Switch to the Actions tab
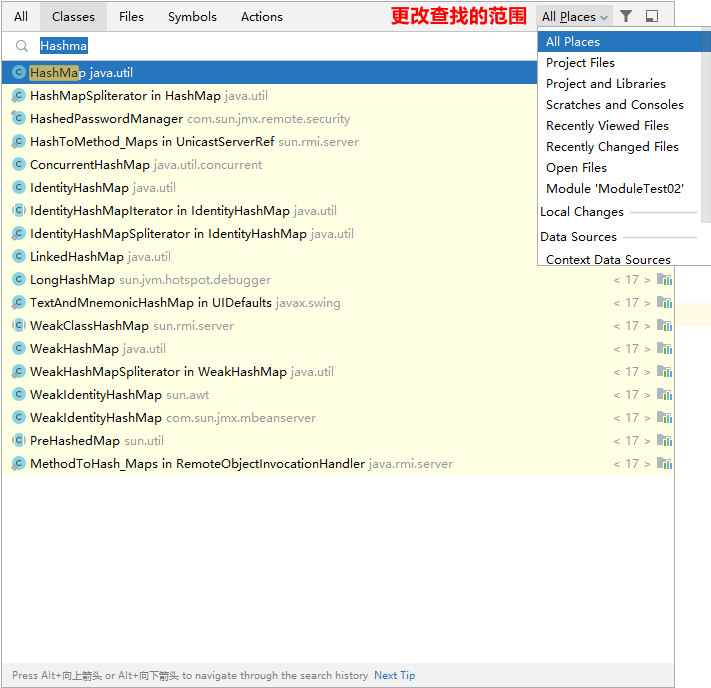711x688 pixels. tap(262, 17)
